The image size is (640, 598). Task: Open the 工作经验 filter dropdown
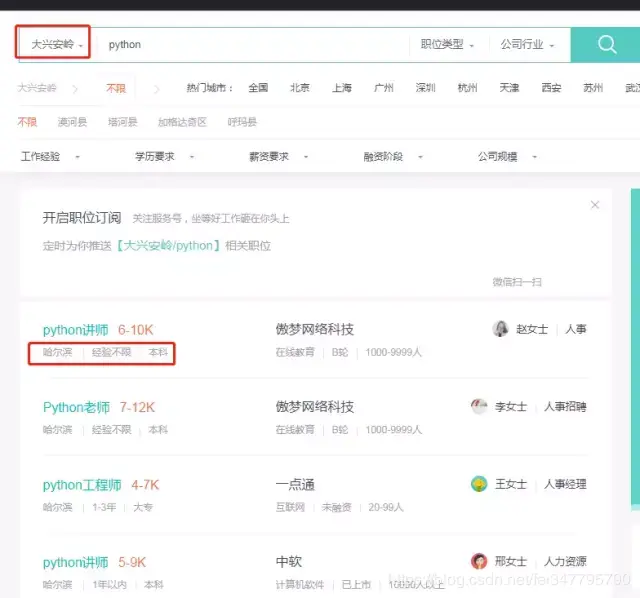(50, 156)
